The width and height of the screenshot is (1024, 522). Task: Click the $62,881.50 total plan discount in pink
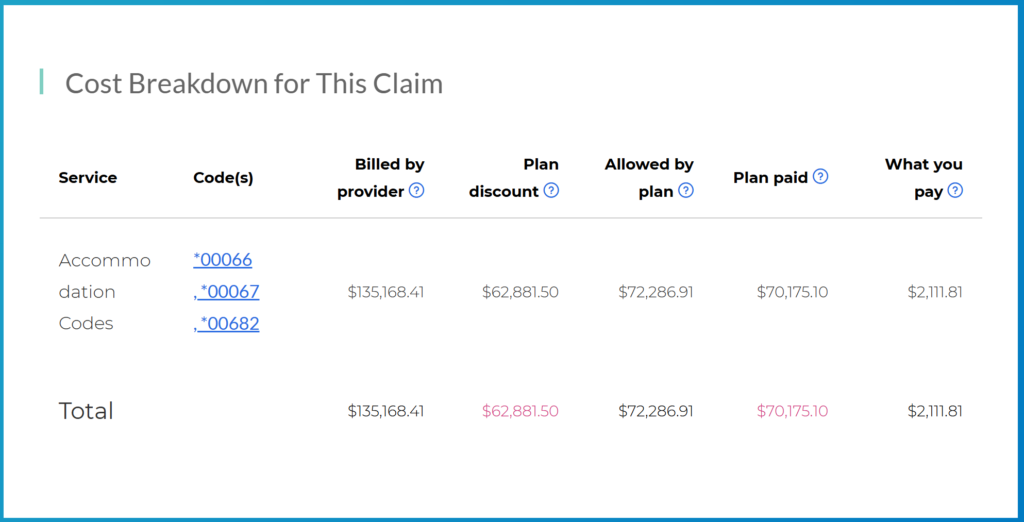coord(520,411)
